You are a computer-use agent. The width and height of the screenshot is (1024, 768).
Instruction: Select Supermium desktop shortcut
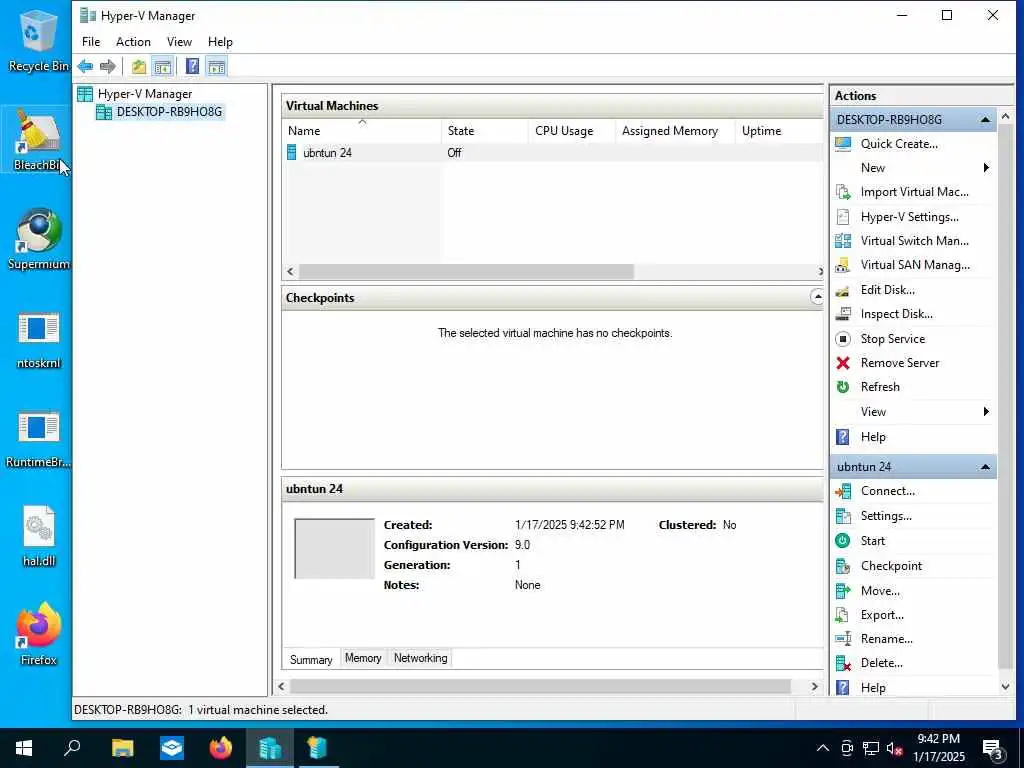[38, 239]
